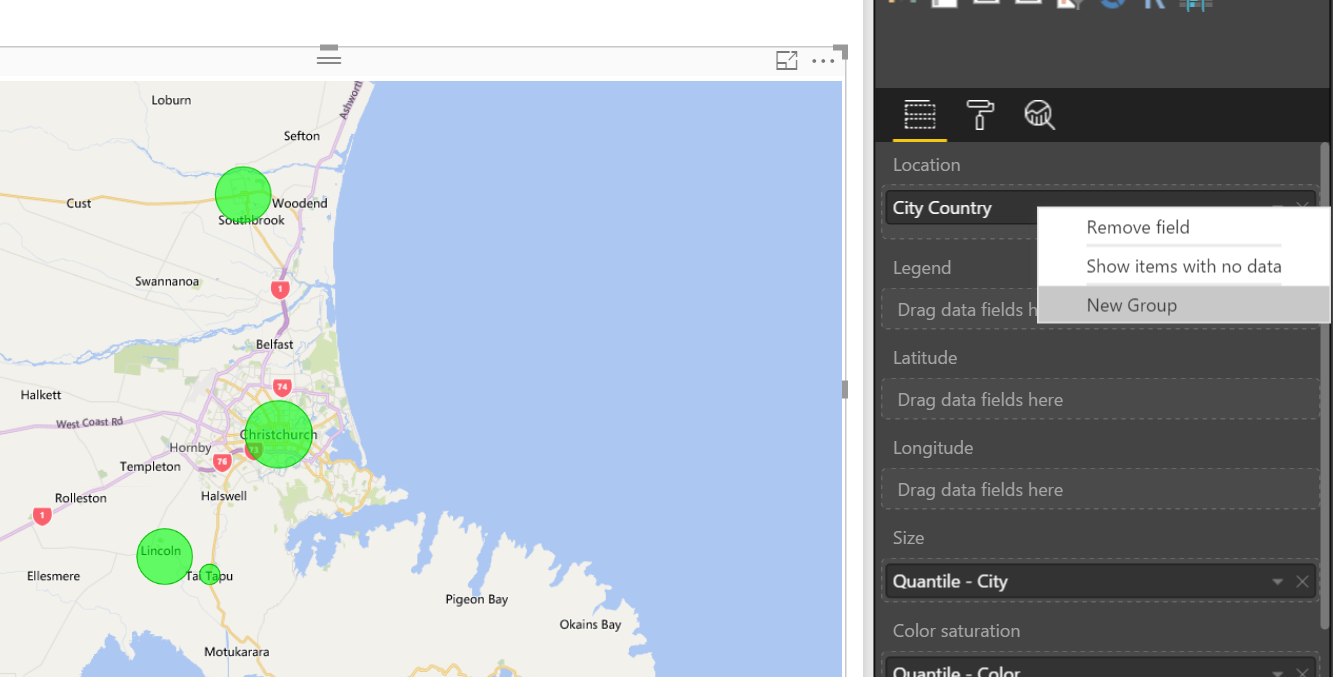Click the map visual's right resize handle
The image size is (1333, 677).
tap(844, 390)
